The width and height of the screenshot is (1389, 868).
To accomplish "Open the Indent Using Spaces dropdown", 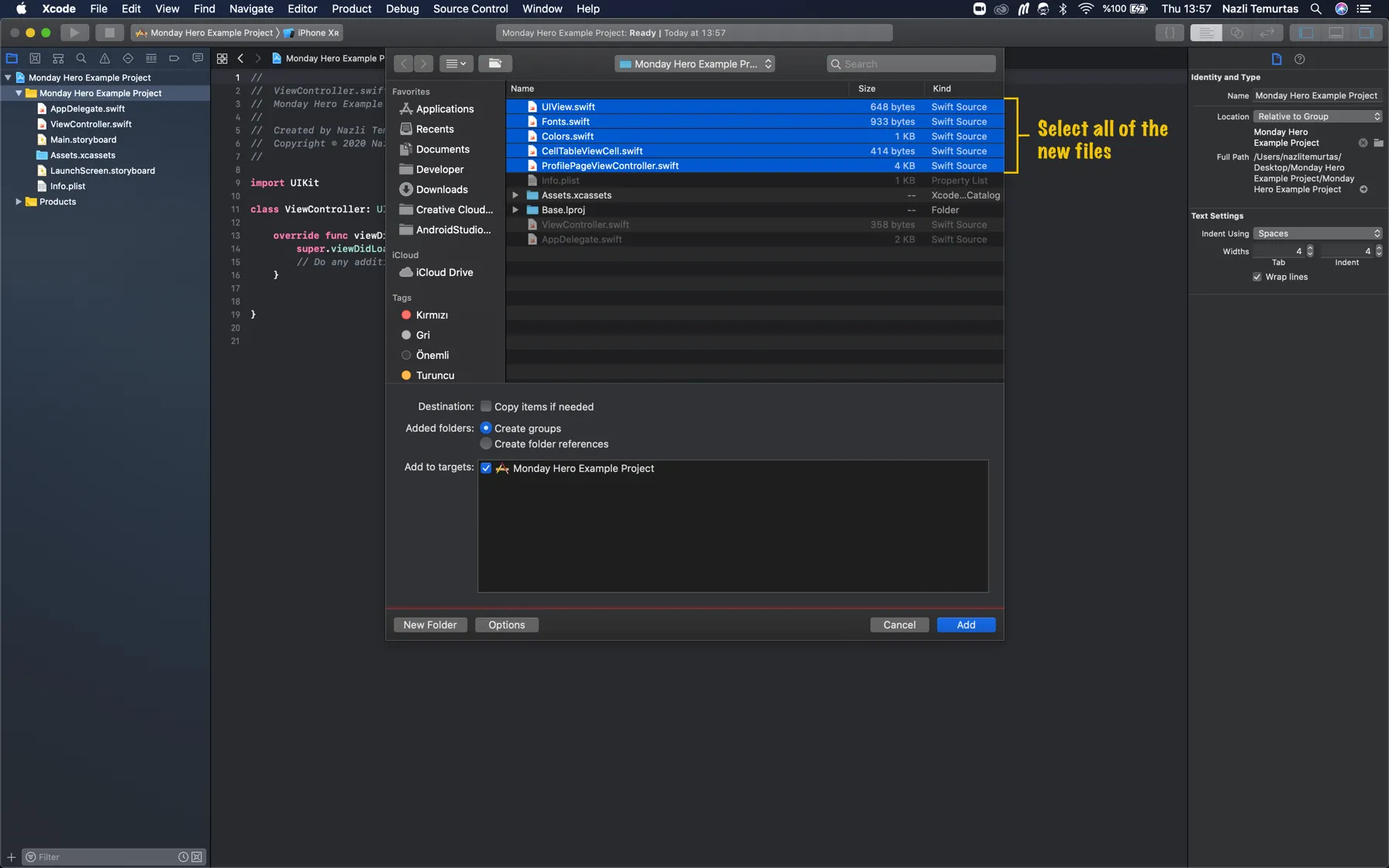I will [1318, 233].
